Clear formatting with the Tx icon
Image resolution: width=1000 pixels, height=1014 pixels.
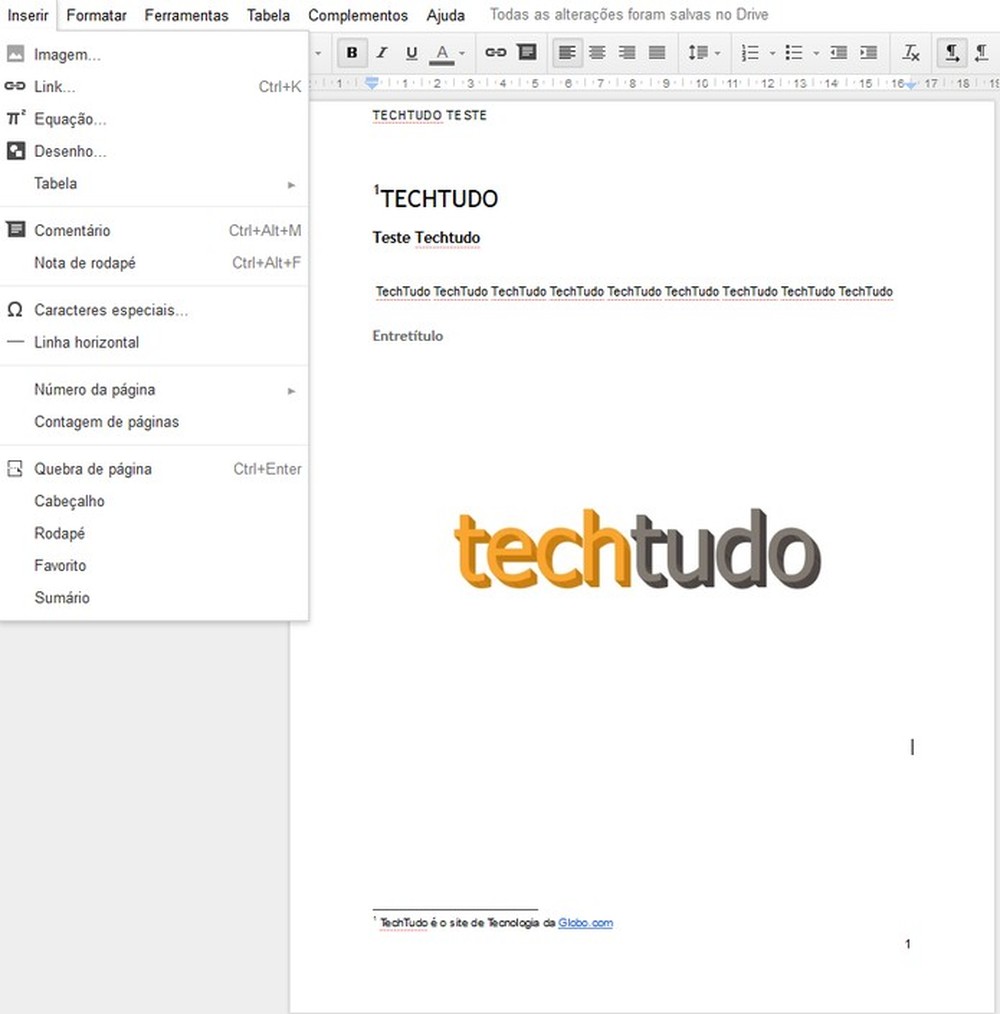click(911, 51)
